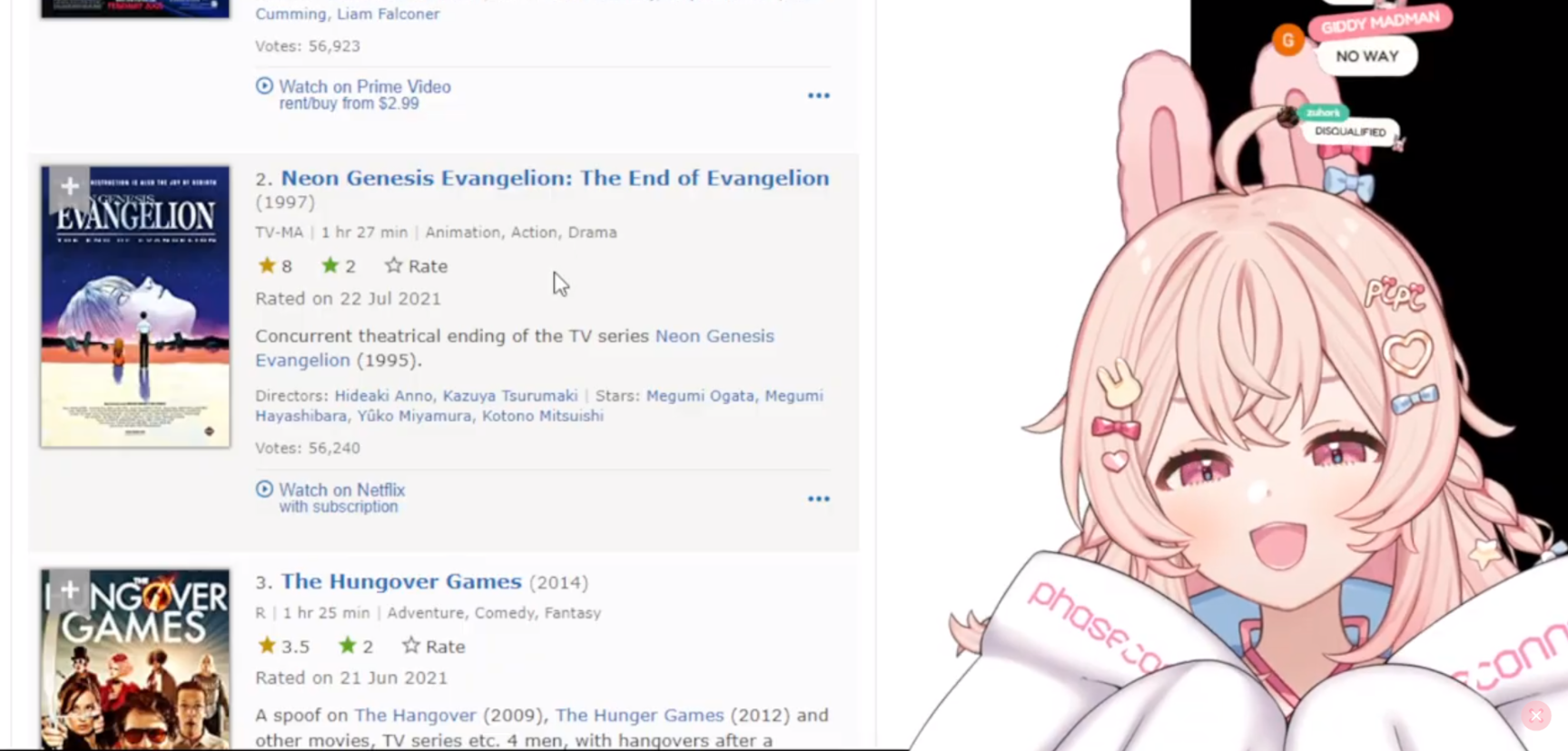Screen dimensions: 1568x751
Task: Close overlay with pink X button
Action: tap(1535, 716)
